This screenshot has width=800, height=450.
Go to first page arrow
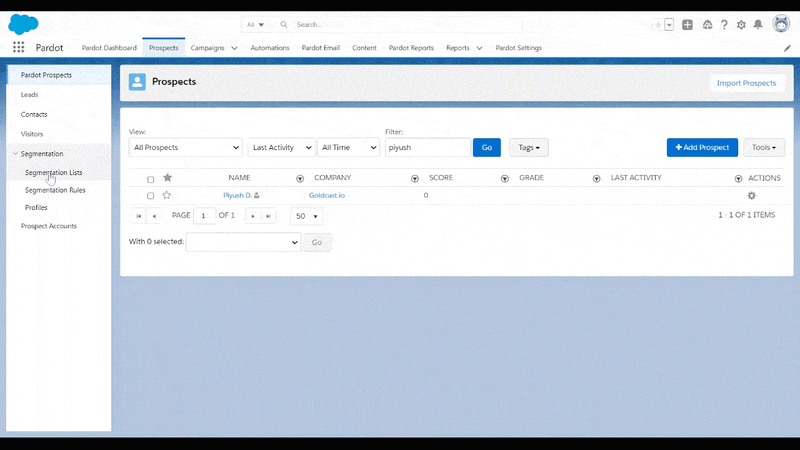click(139, 216)
